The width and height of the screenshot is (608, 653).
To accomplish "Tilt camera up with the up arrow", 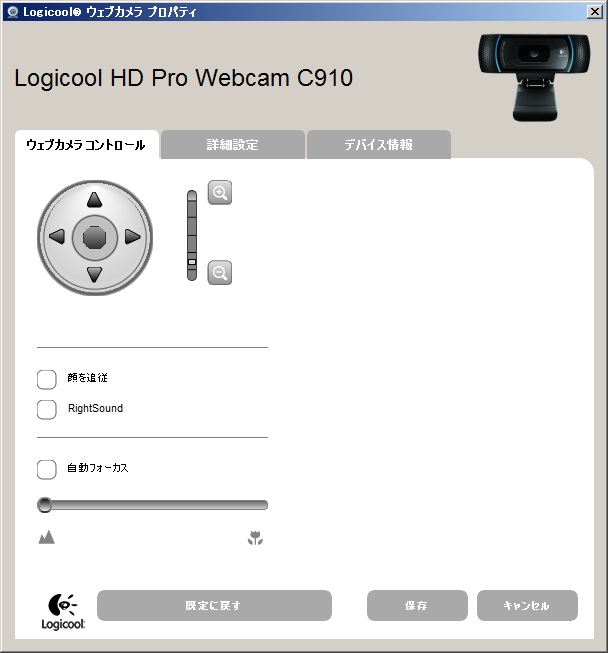I will [x=95, y=200].
